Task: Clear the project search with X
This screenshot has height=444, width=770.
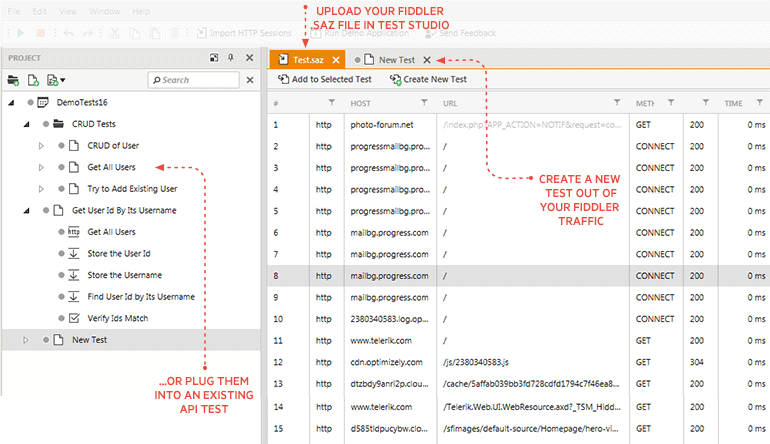Action: click(250, 80)
